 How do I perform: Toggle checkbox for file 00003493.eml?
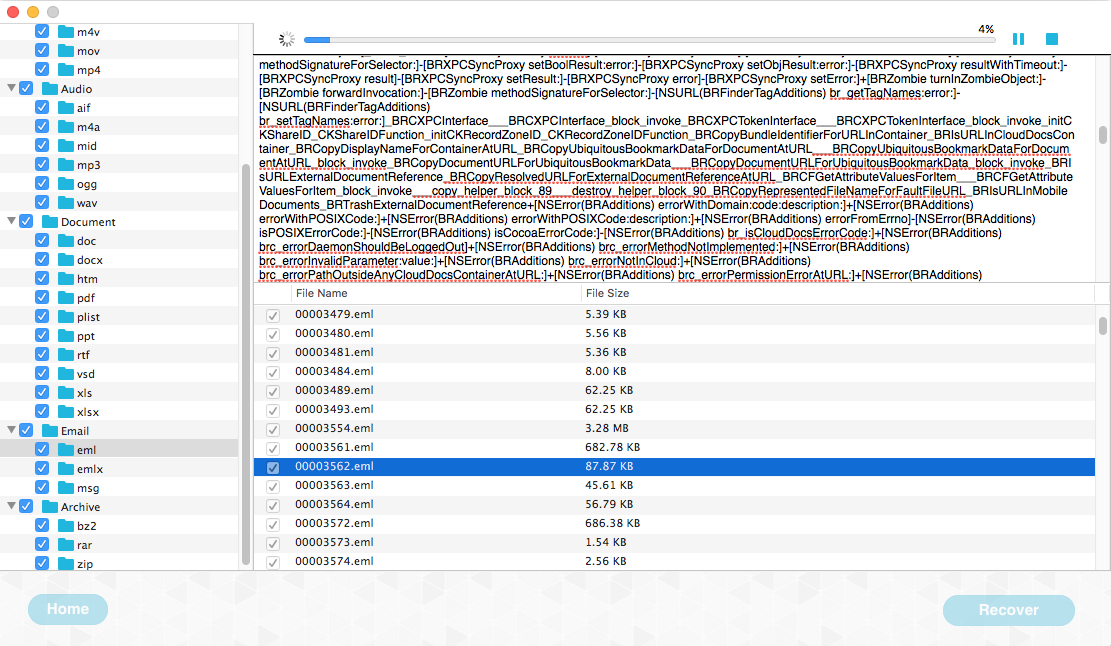[x=273, y=410]
